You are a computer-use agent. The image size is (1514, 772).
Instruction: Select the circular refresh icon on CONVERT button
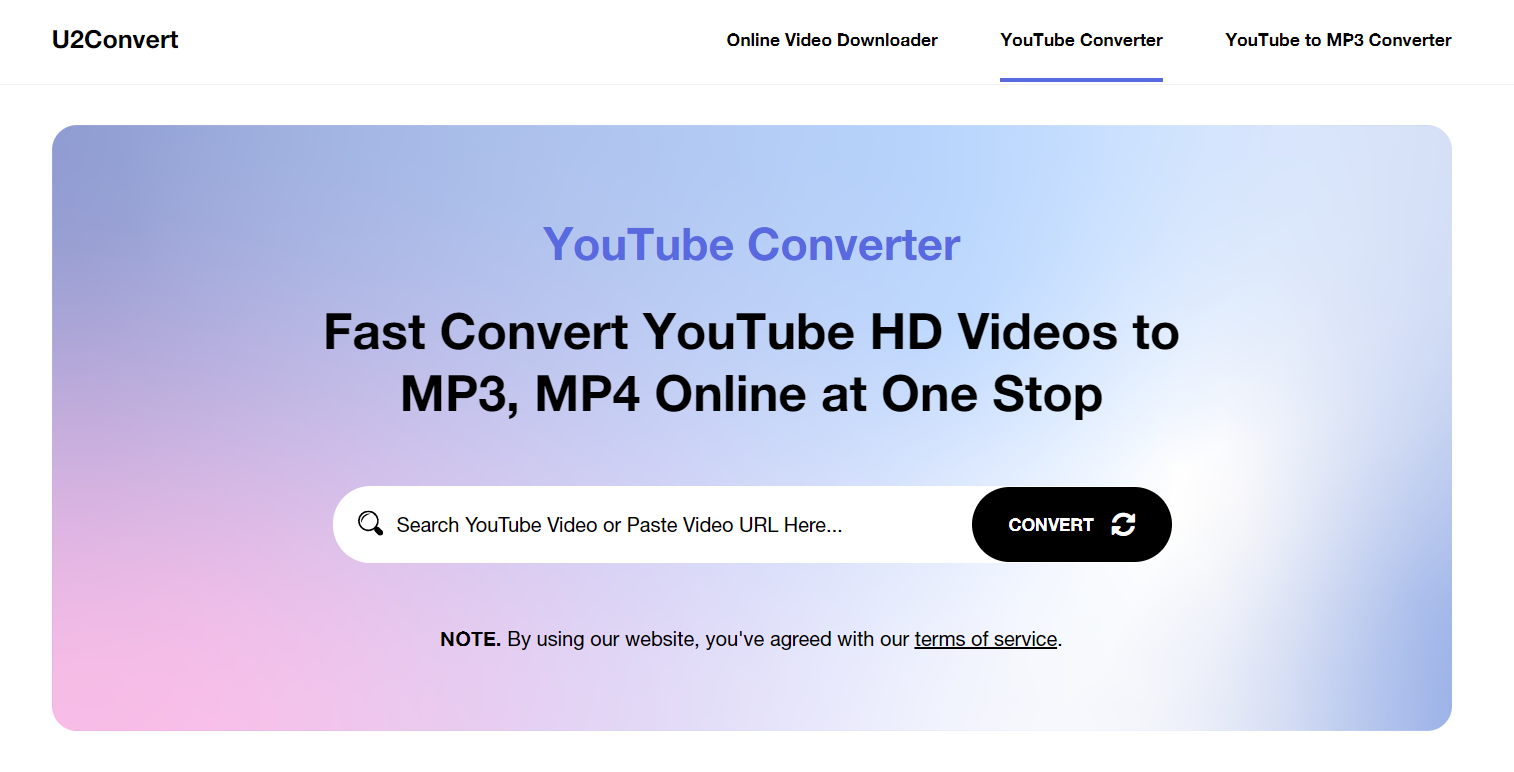[1122, 523]
